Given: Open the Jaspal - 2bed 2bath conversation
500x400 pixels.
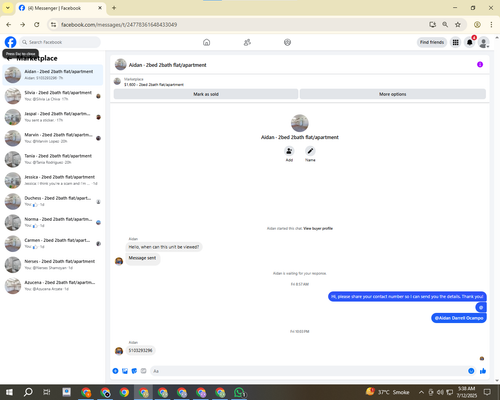Looking at the screenshot, I should click(x=53, y=117).
